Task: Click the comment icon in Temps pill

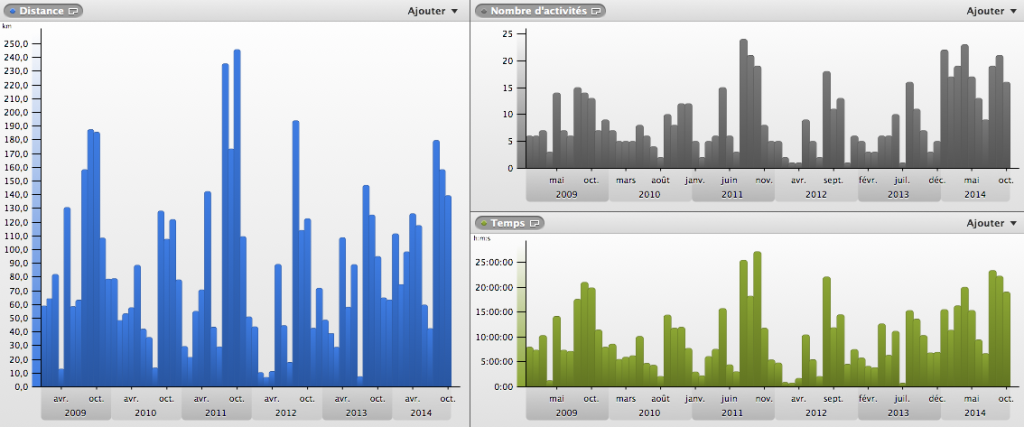Action: (x=536, y=223)
